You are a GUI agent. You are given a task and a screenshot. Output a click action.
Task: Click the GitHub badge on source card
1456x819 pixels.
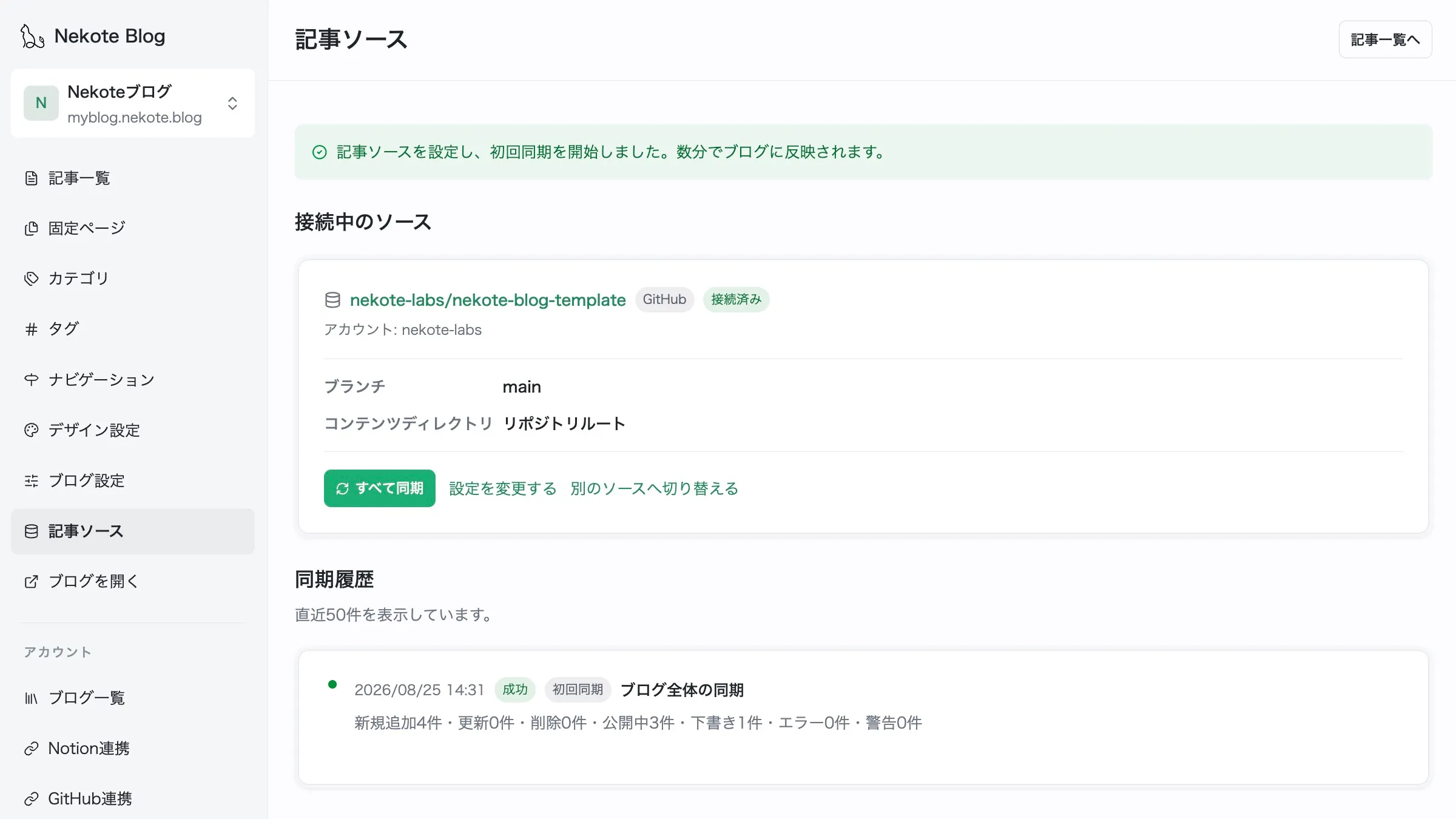click(x=664, y=300)
